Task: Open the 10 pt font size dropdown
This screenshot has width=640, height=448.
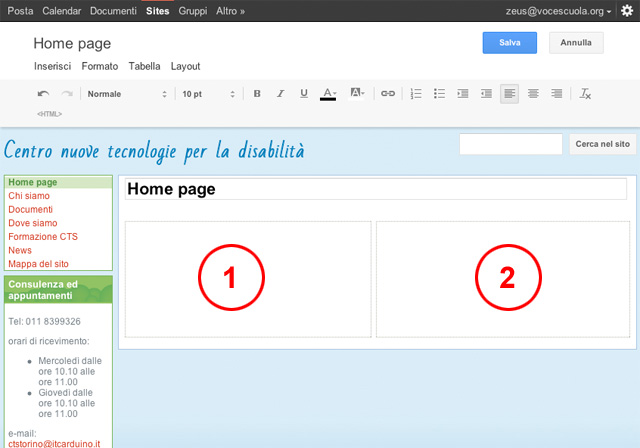Action: (x=208, y=94)
